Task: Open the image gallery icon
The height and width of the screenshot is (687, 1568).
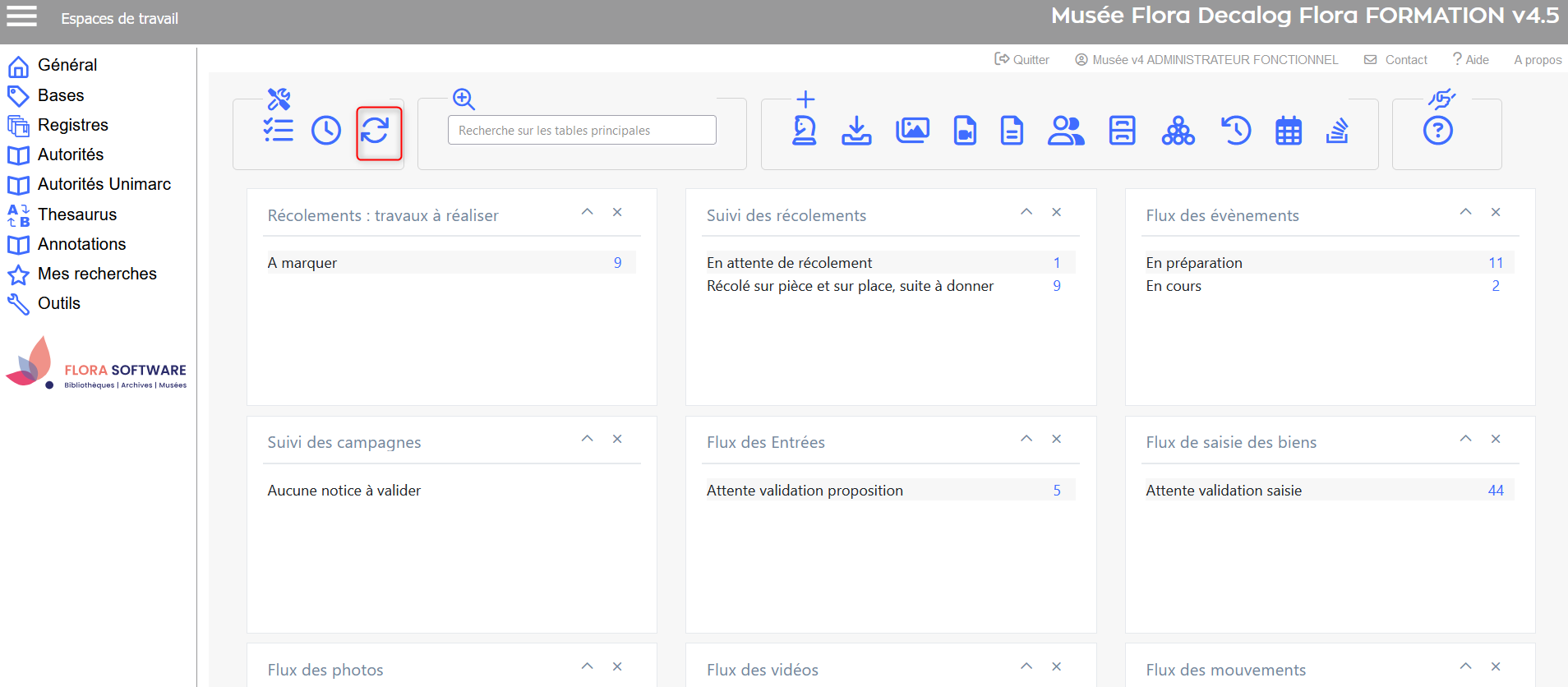Action: pos(912,131)
